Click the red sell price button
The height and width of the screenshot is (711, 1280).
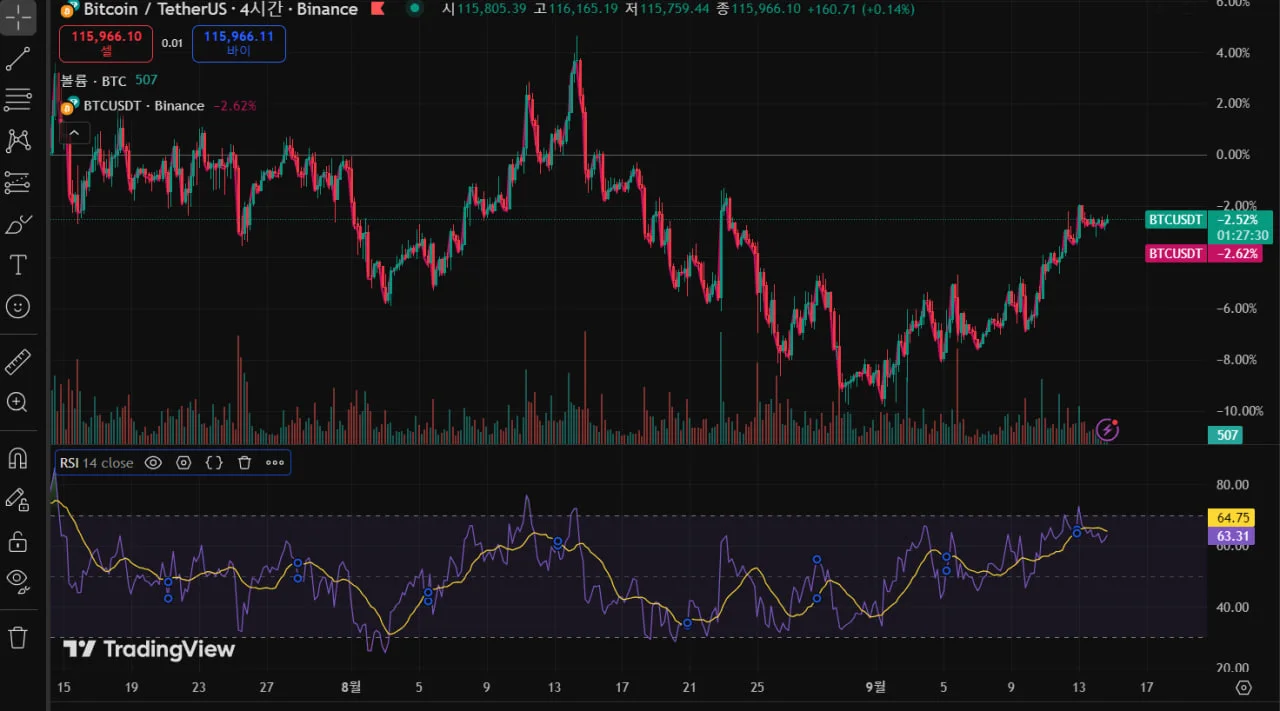tap(106, 43)
